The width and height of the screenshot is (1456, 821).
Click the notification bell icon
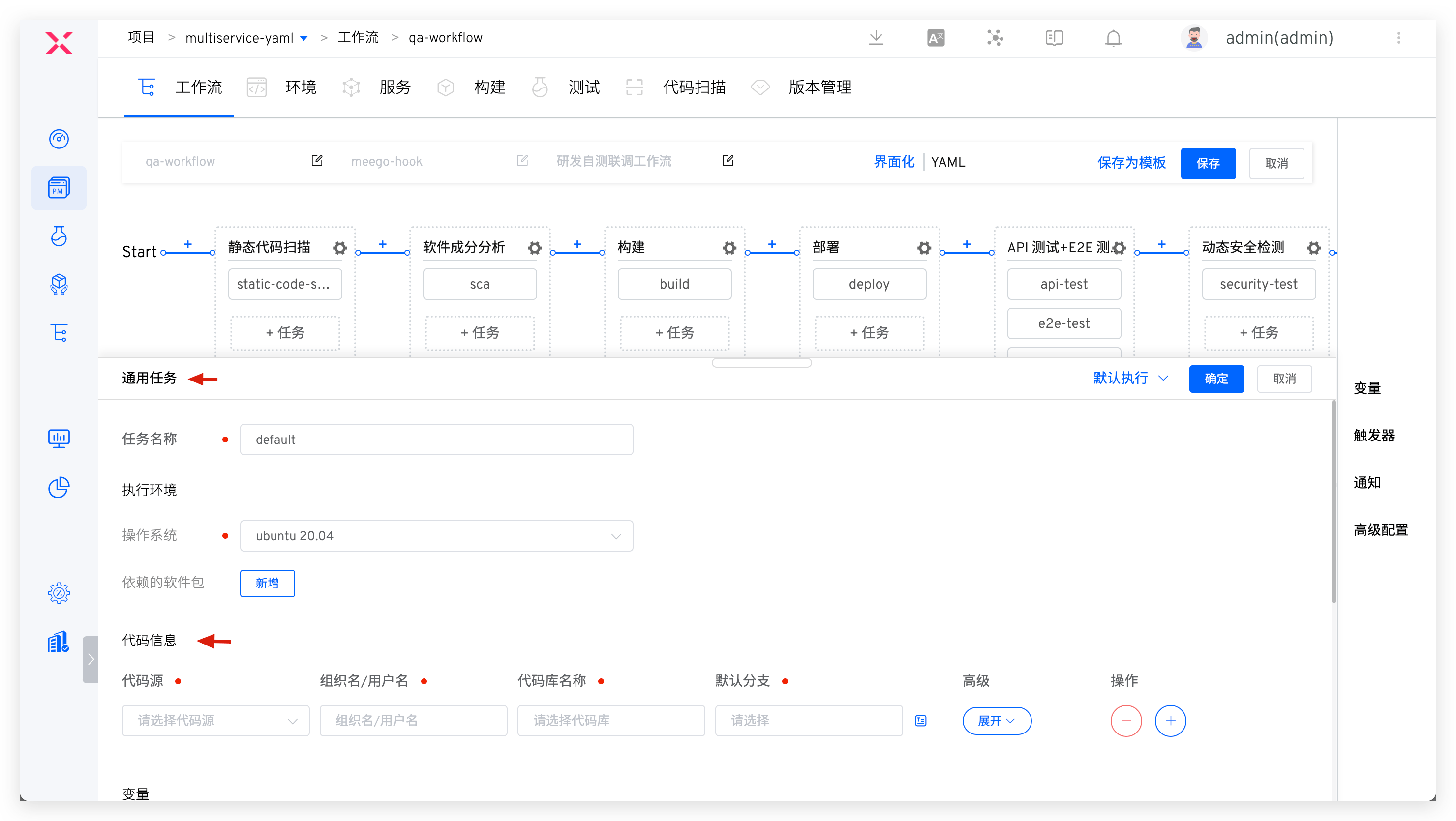click(1113, 38)
